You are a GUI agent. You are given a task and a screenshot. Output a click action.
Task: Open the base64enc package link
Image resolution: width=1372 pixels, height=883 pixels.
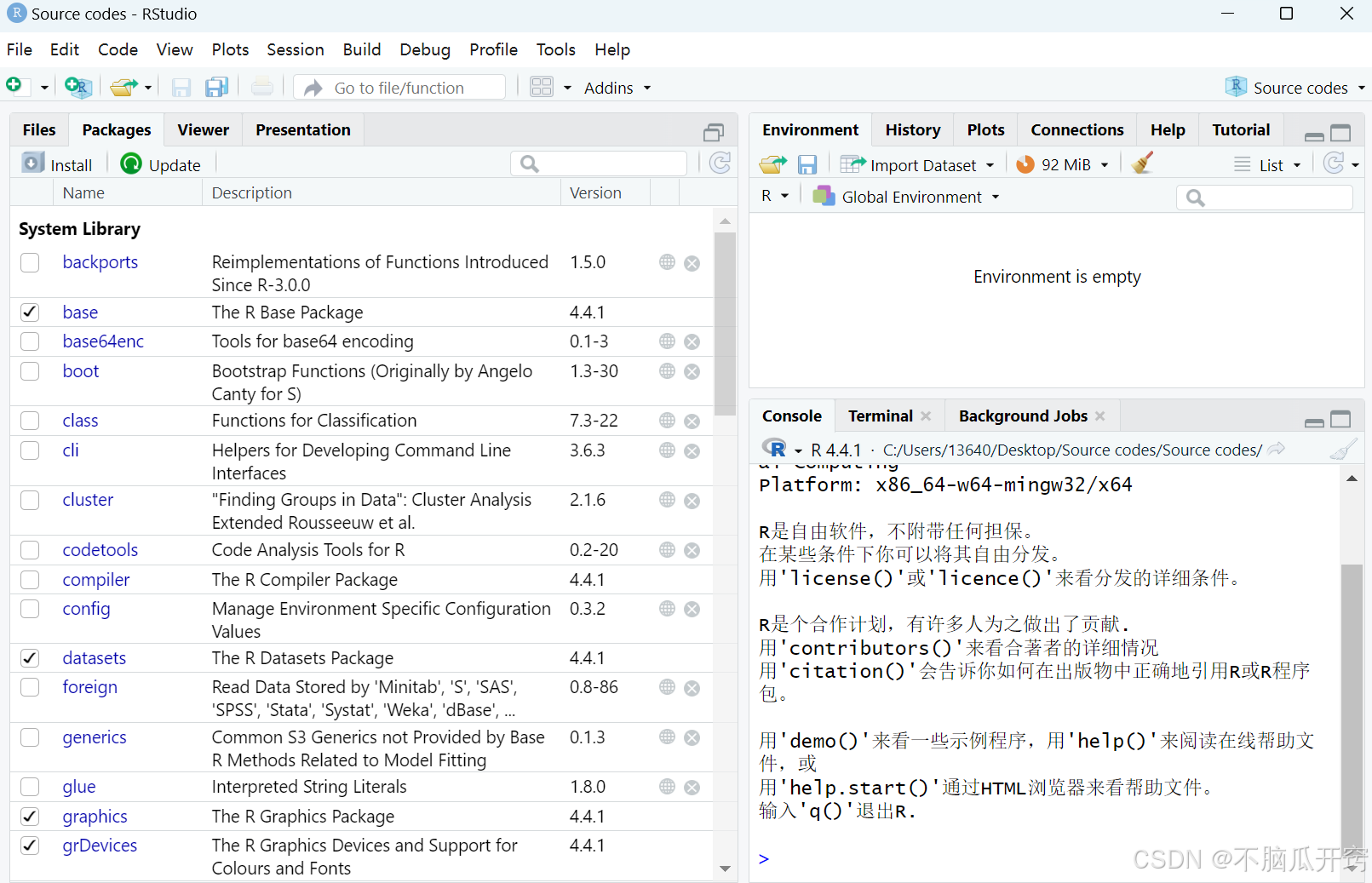point(103,341)
